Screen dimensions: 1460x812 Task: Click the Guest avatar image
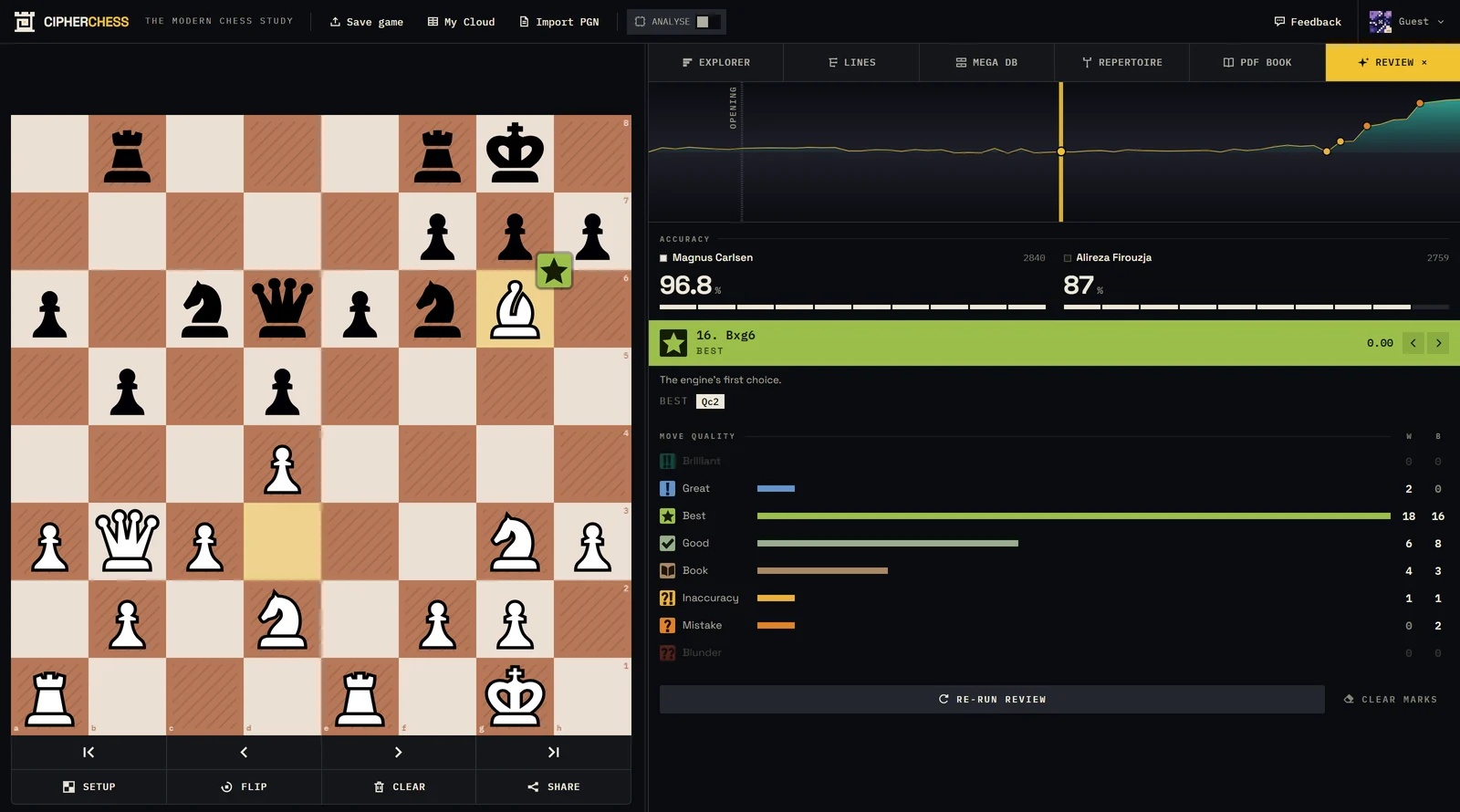tap(1381, 22)
